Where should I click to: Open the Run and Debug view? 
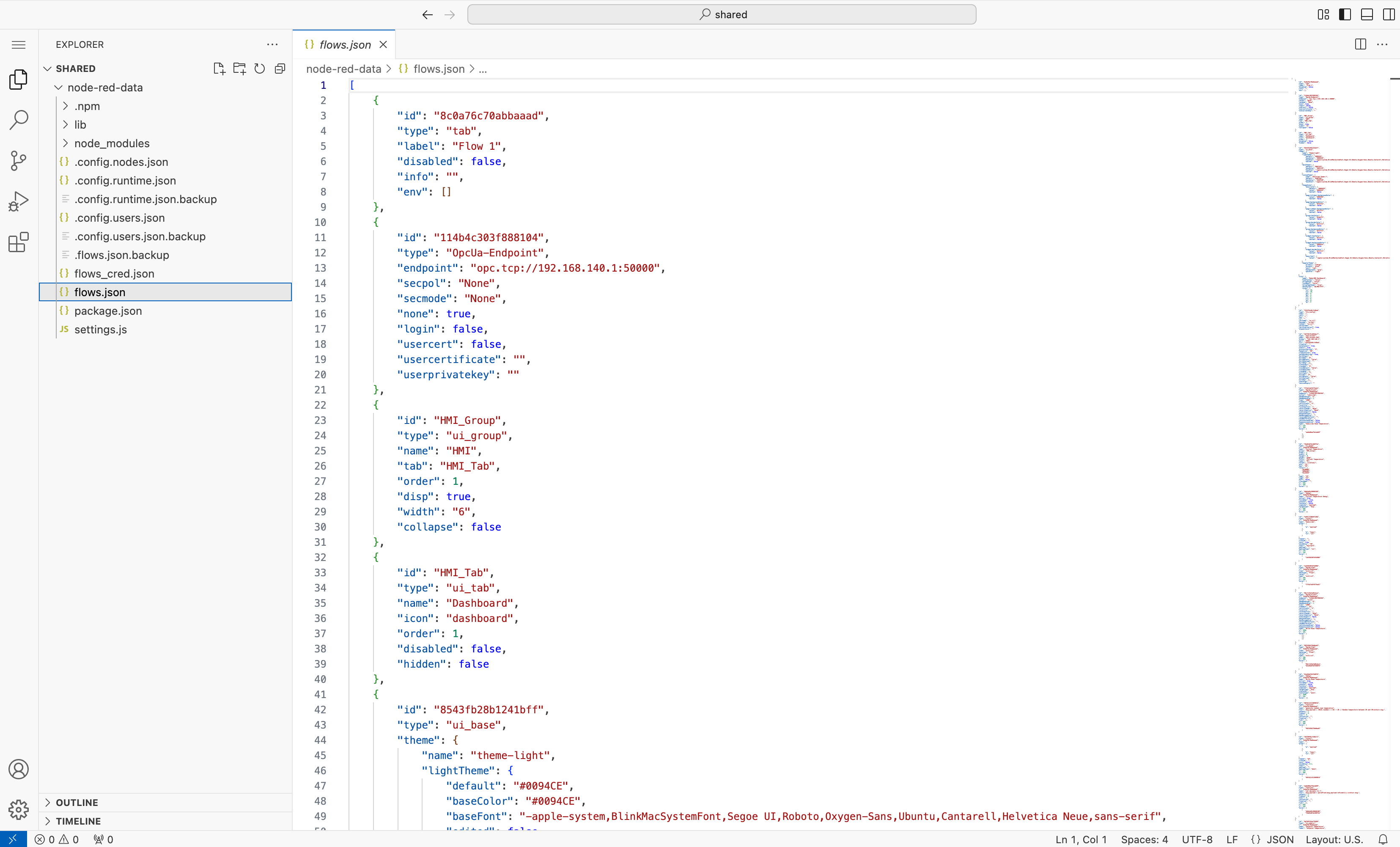19,201
